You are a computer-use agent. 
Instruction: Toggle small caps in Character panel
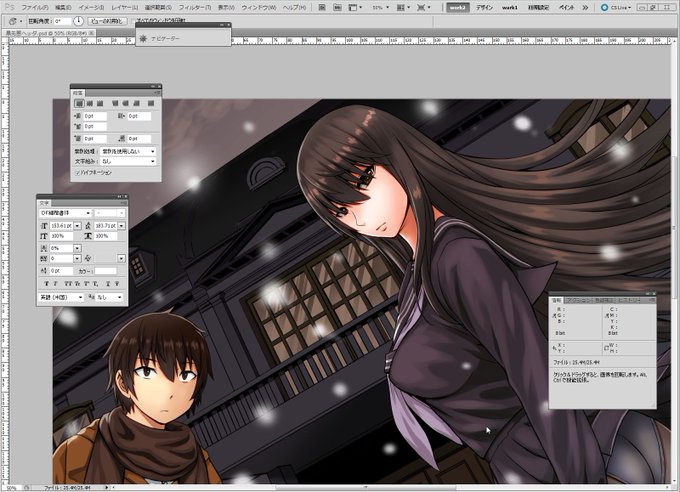(x=77, y=283)
